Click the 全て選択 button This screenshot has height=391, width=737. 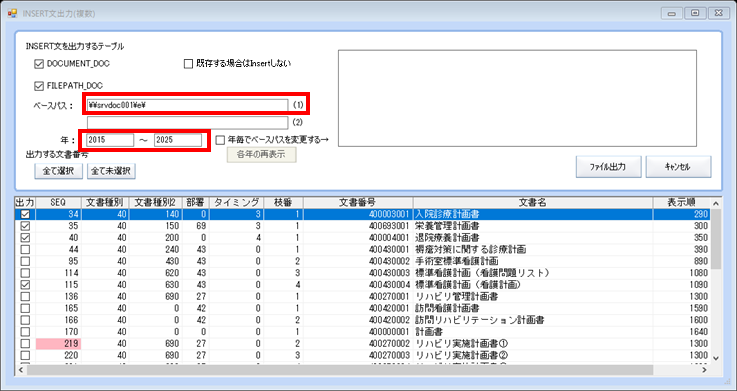(x=59, y=172)
